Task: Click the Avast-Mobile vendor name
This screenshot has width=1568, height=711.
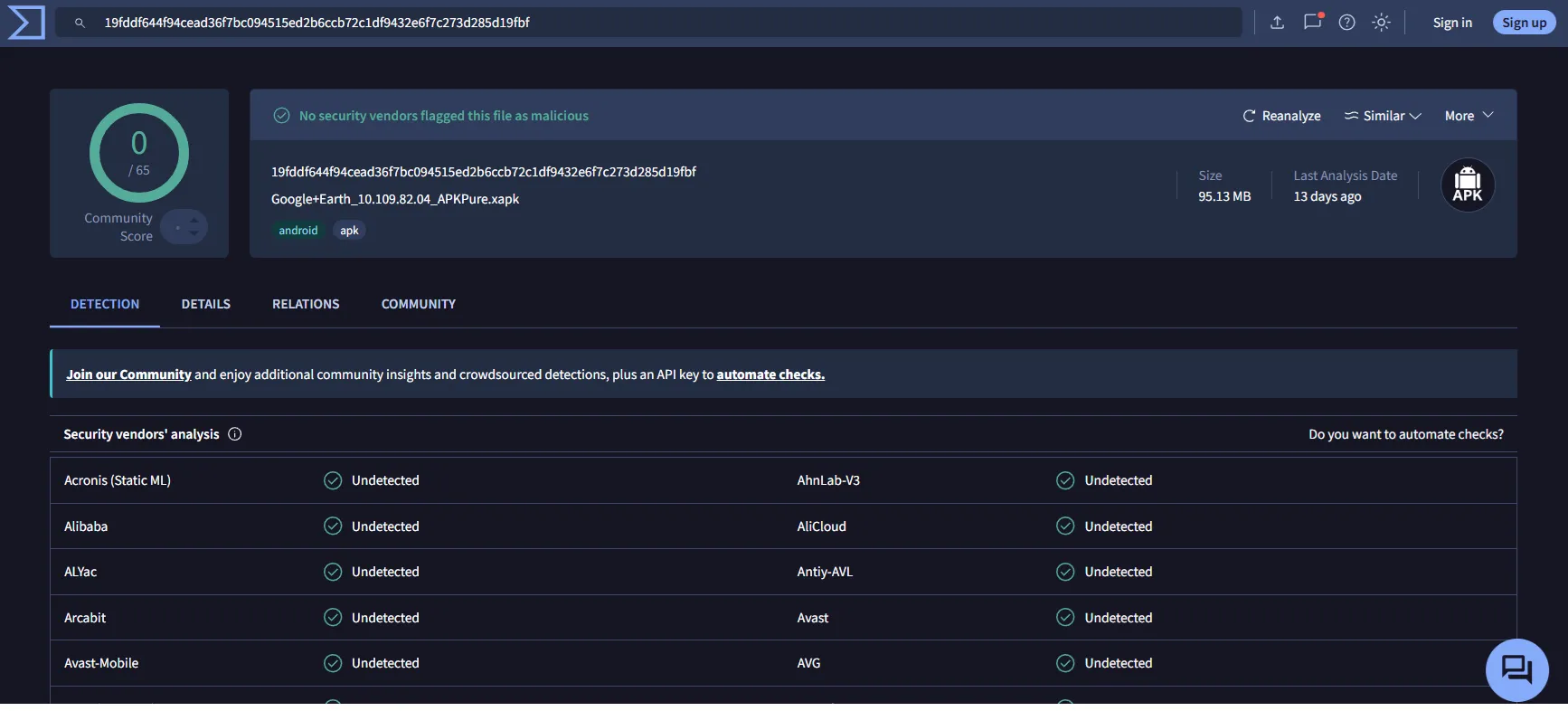Action: [101, 663]
